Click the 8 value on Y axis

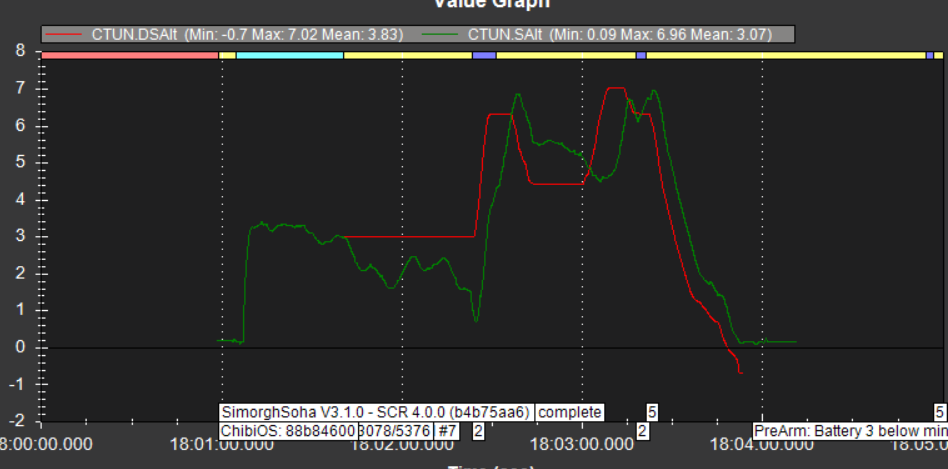pyautogui.click(x=21, y=51)
